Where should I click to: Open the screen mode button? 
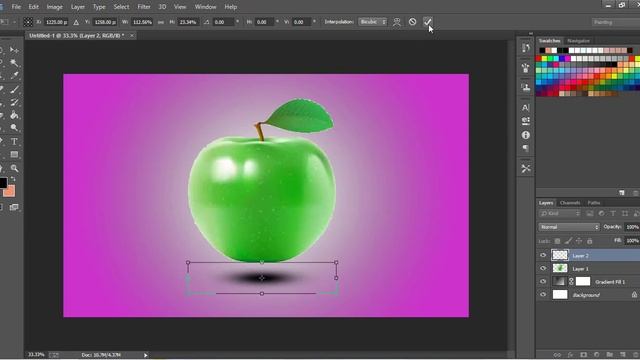click(x=14, y=207)
